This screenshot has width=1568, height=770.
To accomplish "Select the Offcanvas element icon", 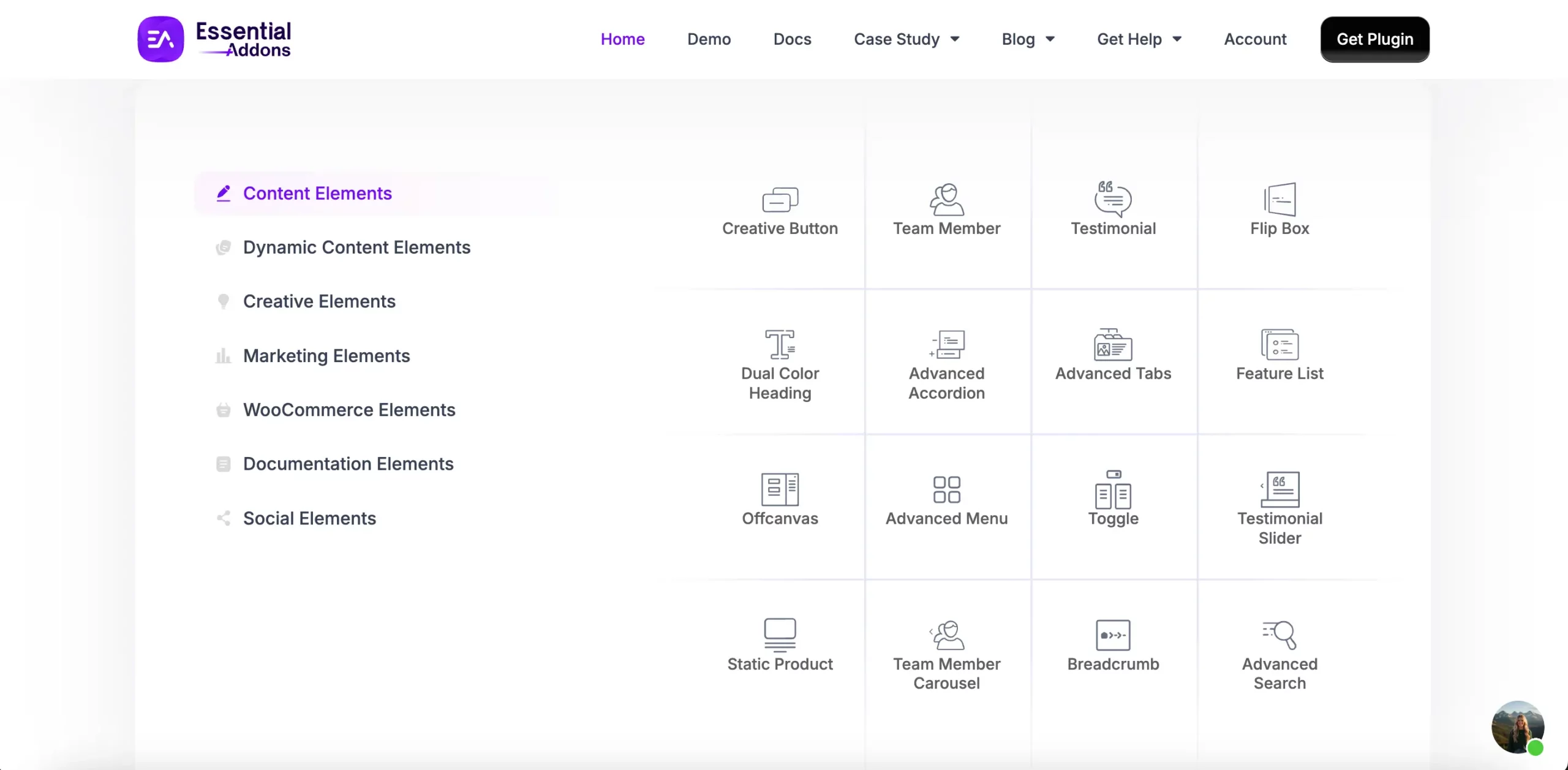I will (779, 489).
